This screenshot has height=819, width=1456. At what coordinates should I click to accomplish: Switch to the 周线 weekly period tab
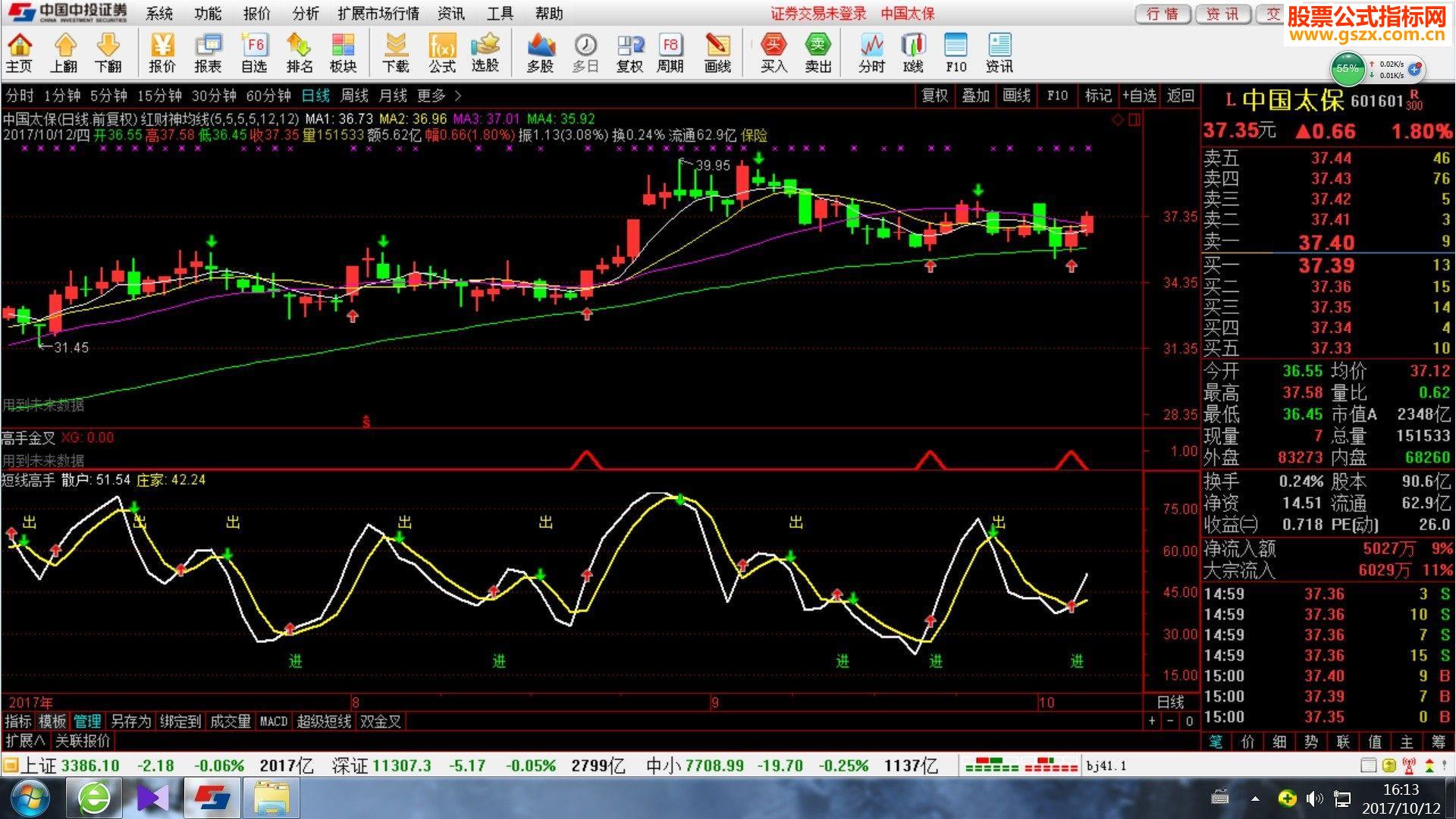(354, 96)
